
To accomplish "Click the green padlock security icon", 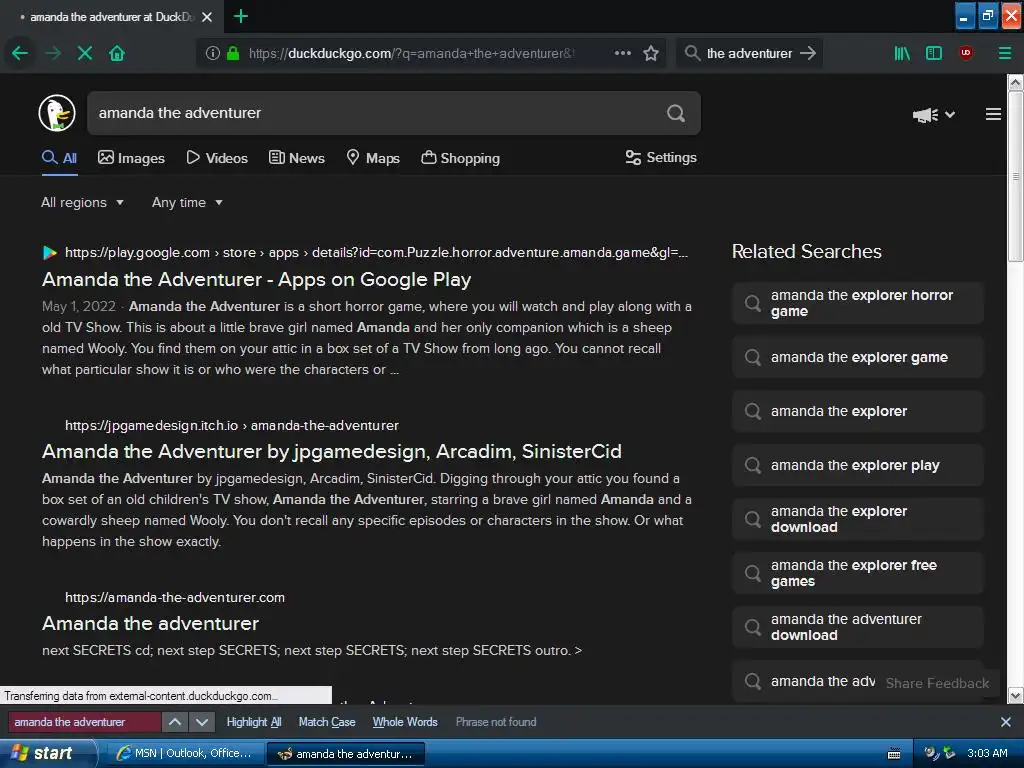I will 232,53.
